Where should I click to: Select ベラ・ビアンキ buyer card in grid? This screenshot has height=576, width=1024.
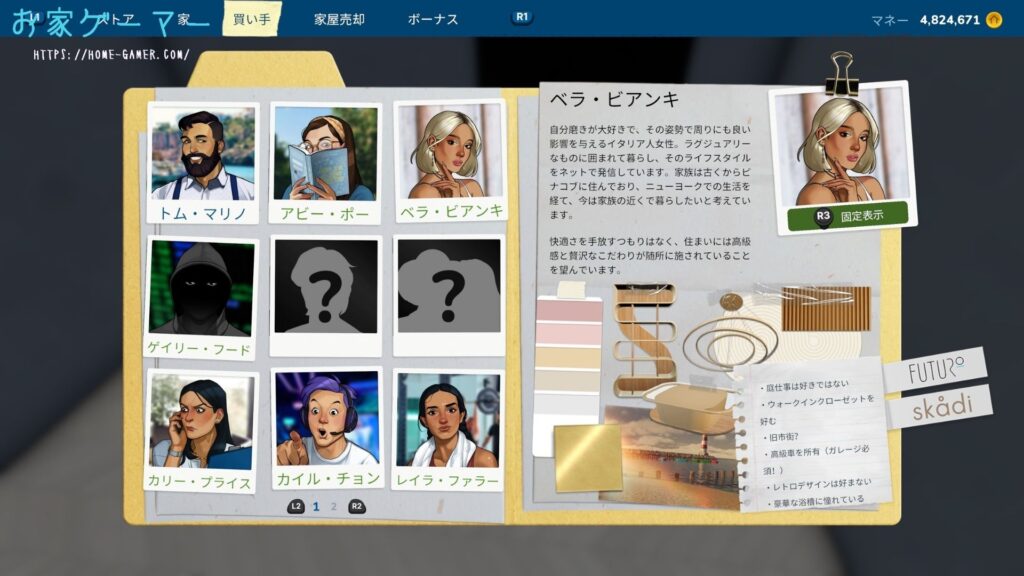449,161
